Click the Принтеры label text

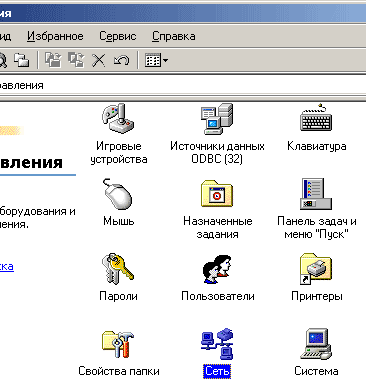(x=317, y=296)
